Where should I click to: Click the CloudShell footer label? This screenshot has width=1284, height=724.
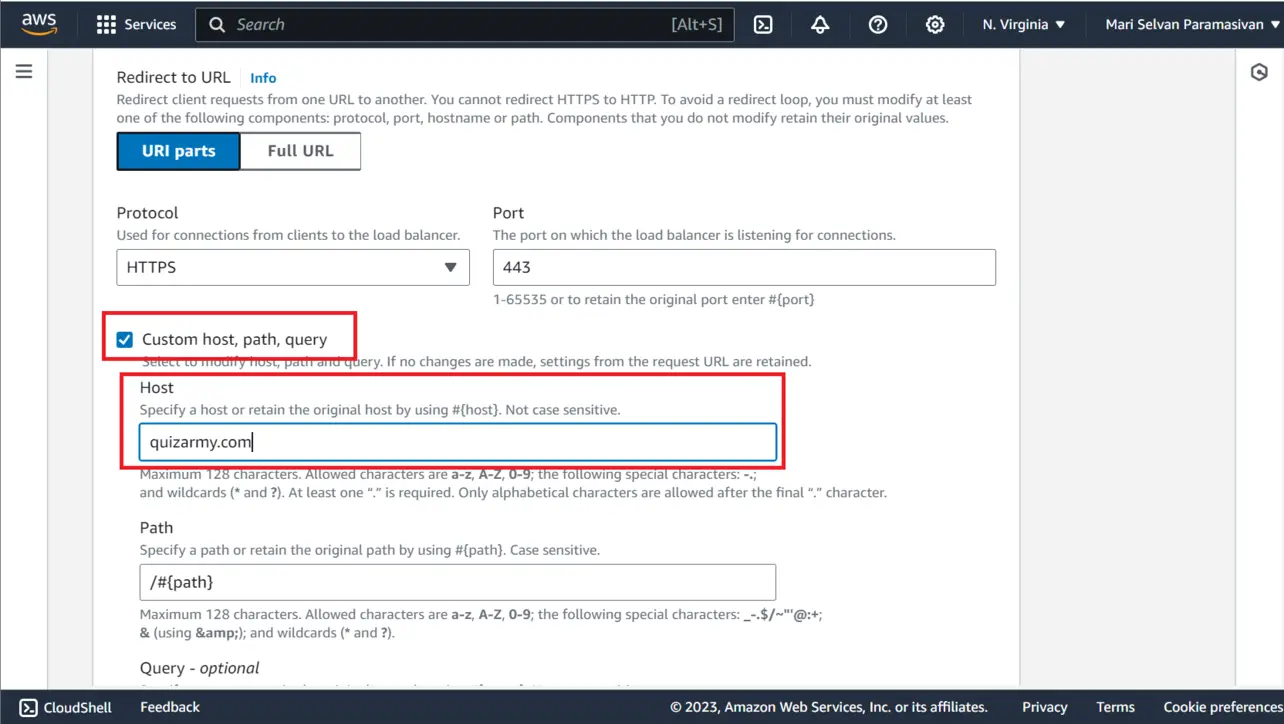[x=78, y=707]
